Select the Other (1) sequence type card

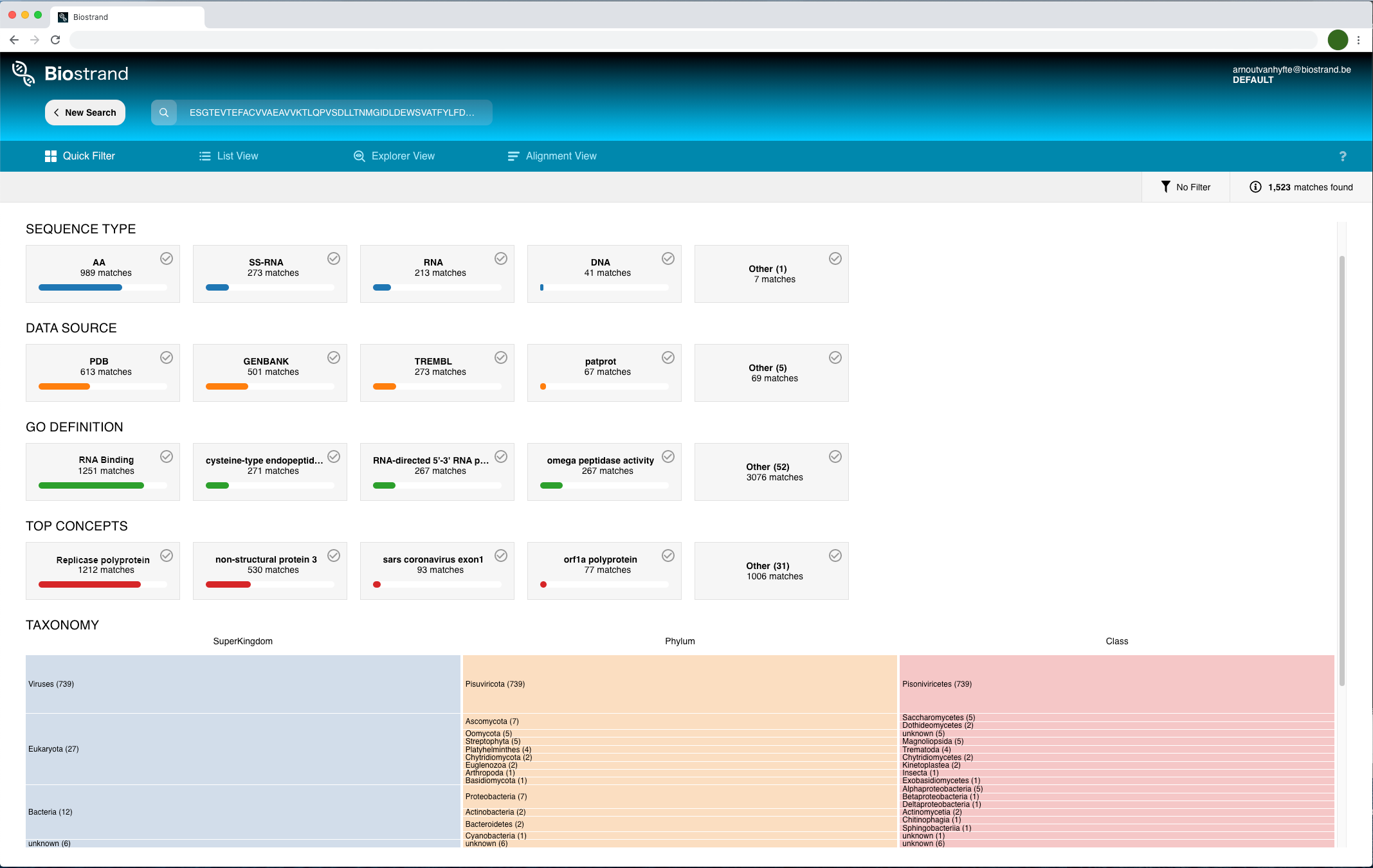pos(772,274)
